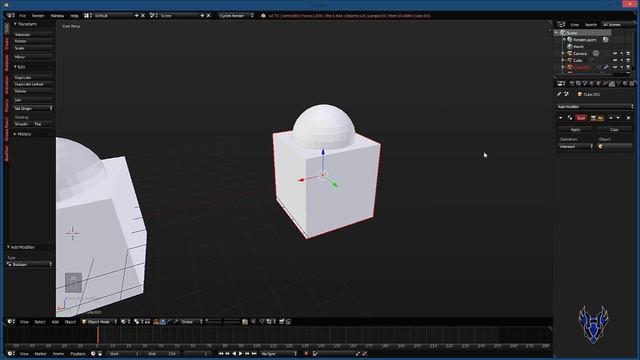
Task: Select World in the outliner
Action: tap(578, 47)
